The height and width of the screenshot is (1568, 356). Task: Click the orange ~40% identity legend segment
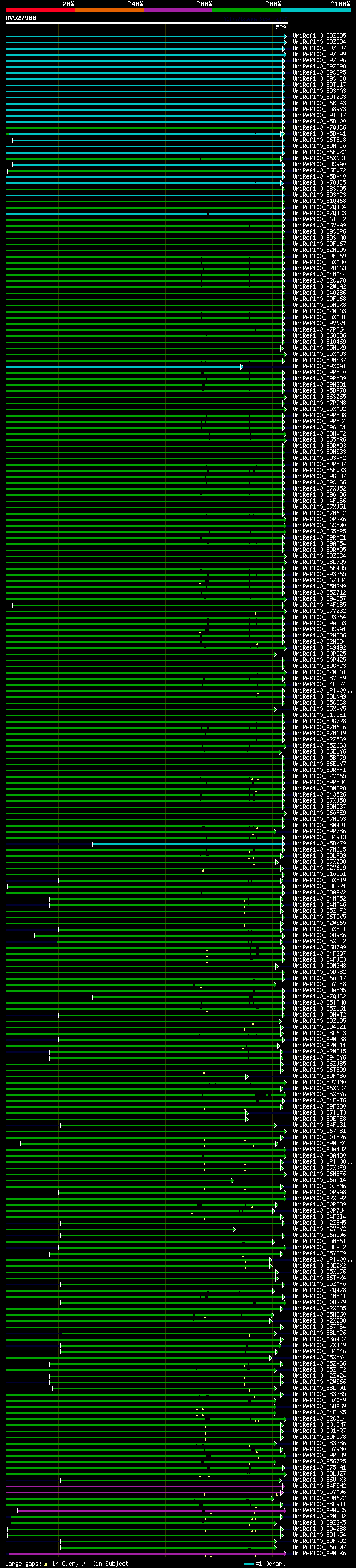coord(110,10)
